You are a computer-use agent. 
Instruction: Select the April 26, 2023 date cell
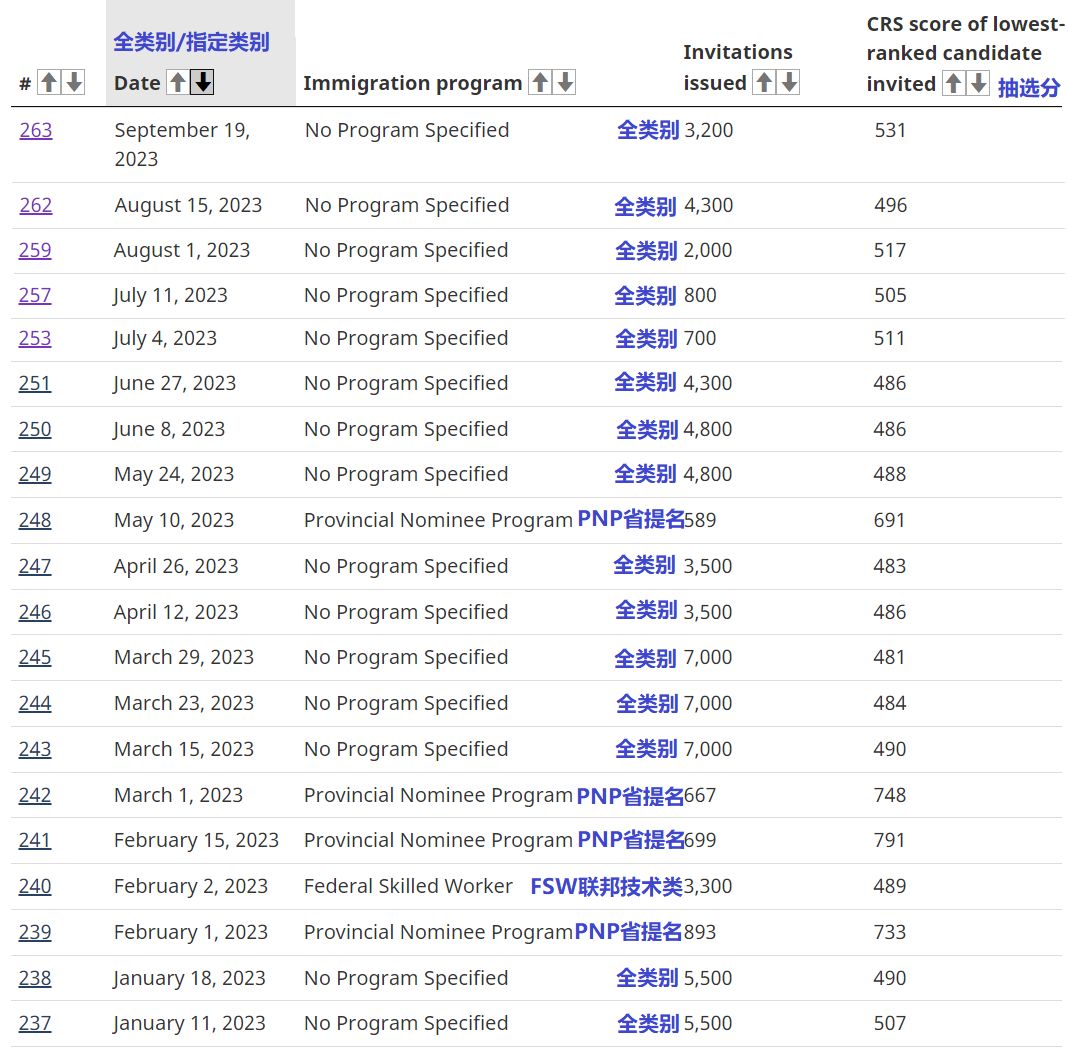pyautogui.click(x=176, y=566)
